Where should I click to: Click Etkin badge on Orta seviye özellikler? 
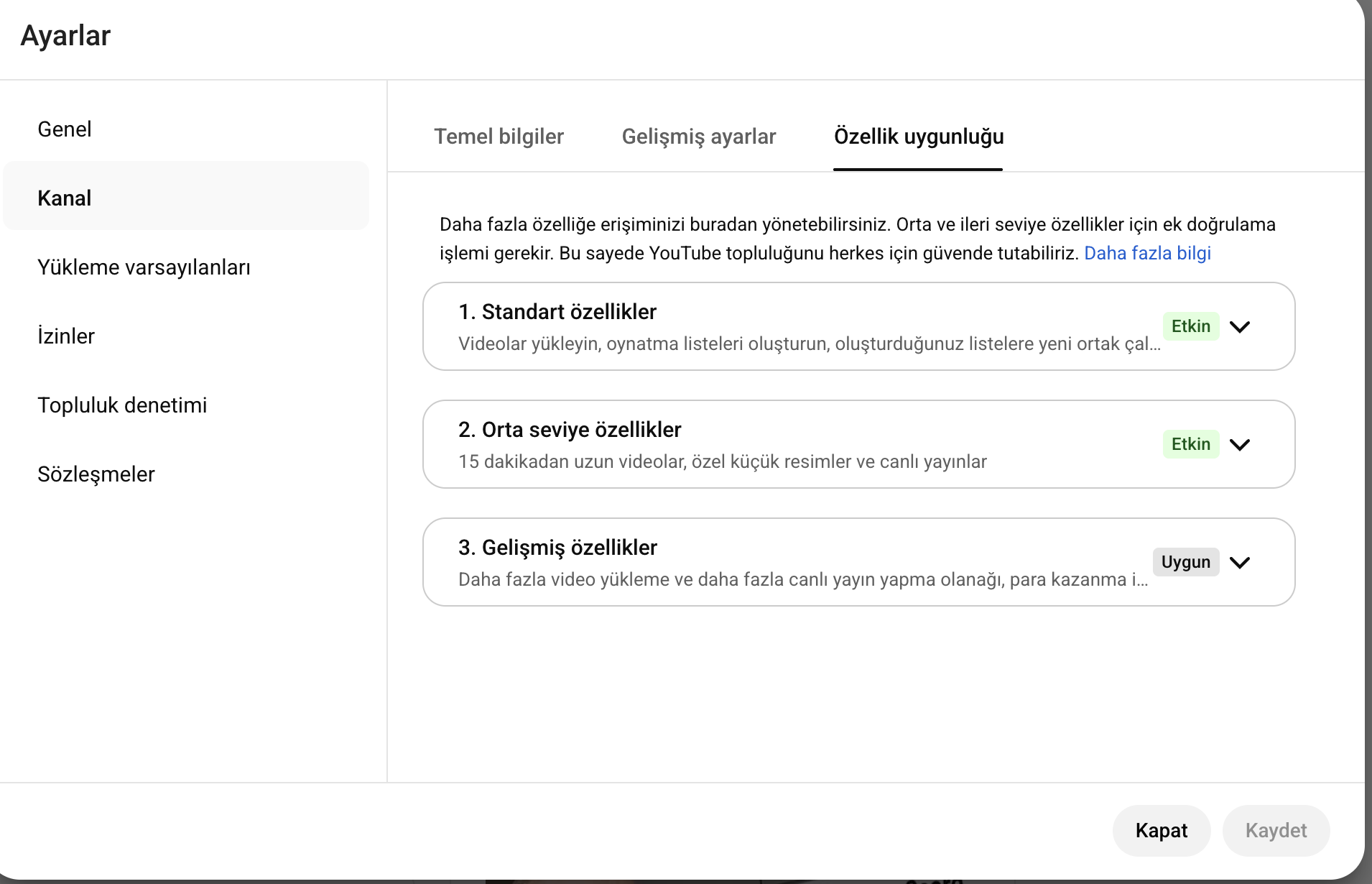click(x=1190, y=444)
